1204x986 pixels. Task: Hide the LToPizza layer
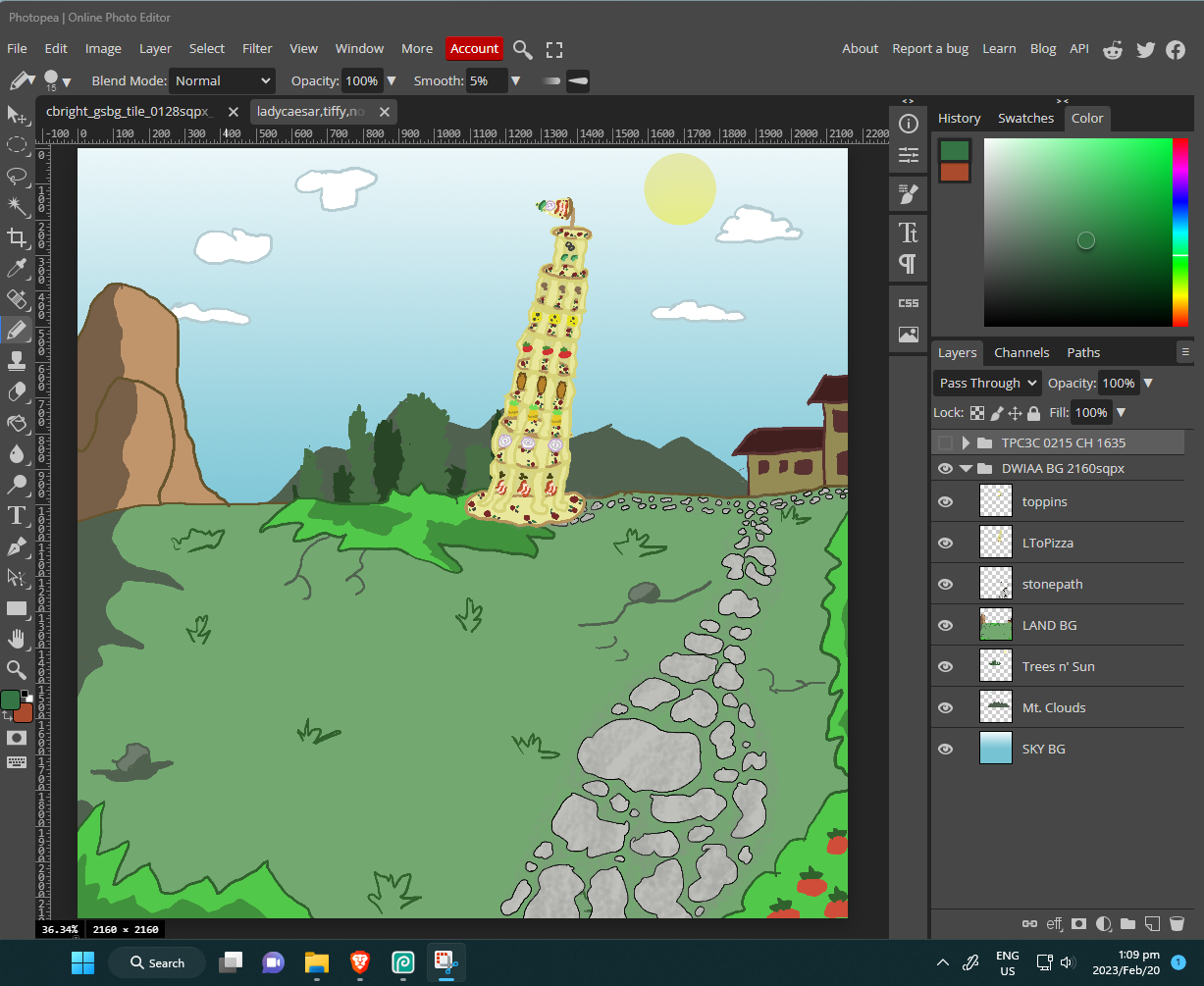[x=945, y=543]
